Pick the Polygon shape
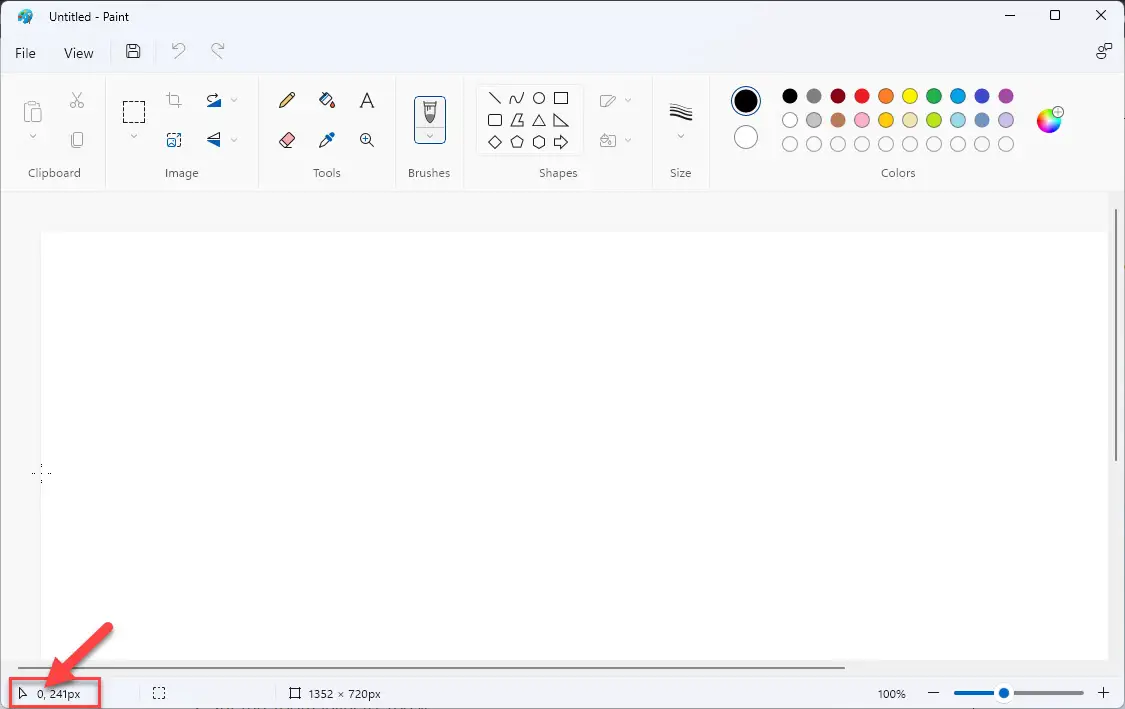The image size is (1125, 709). click(517, 120)
